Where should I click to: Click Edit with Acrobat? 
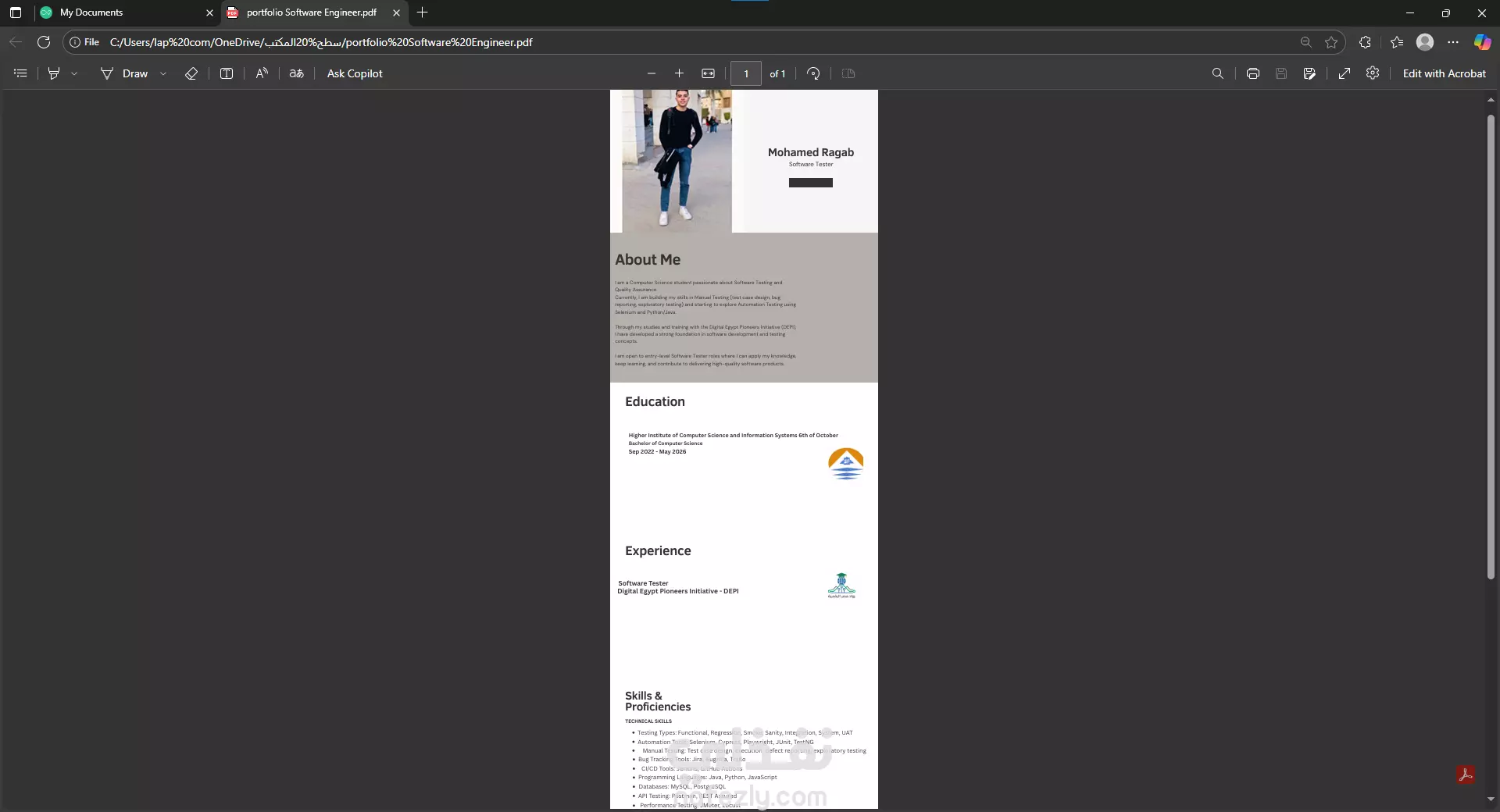(1445, 73)
